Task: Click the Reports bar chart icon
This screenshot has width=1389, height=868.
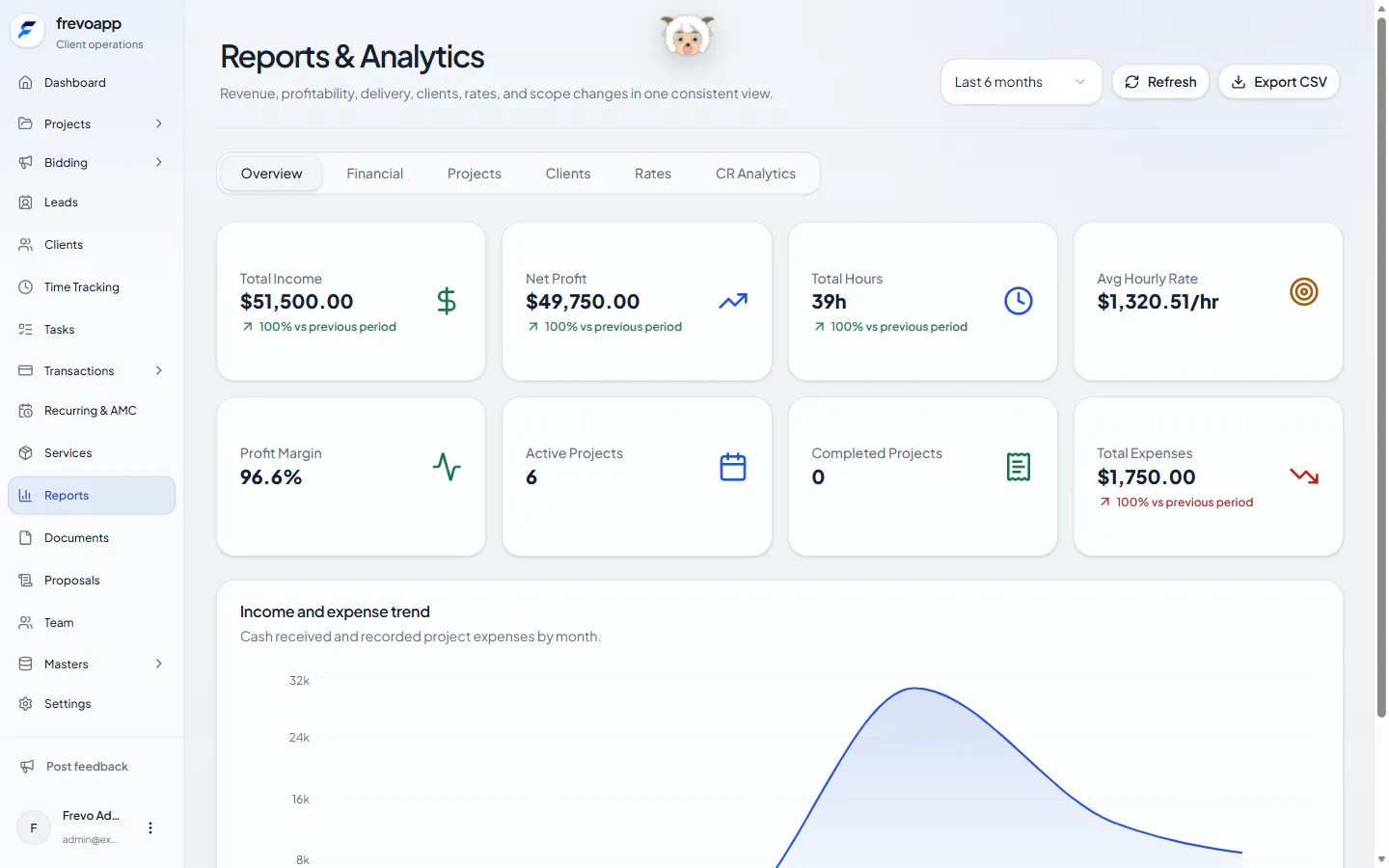Action: pyautogui.click(x=26, y=496)
